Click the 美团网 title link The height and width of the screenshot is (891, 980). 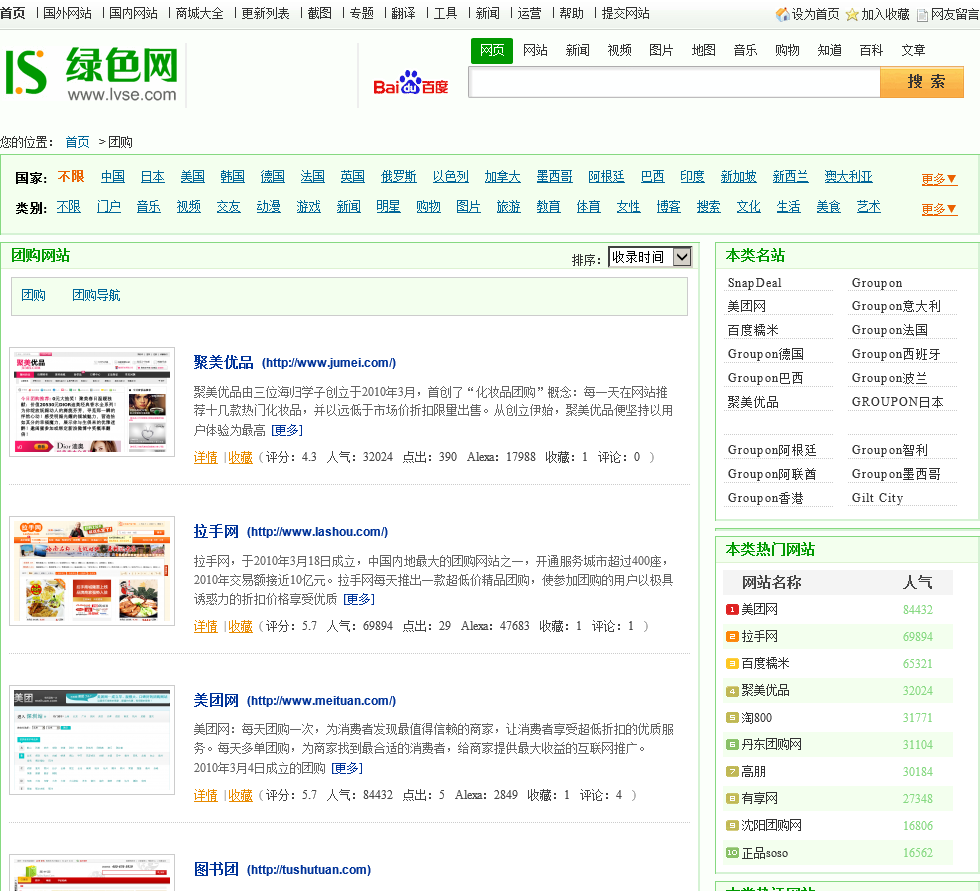pos(216,700)
